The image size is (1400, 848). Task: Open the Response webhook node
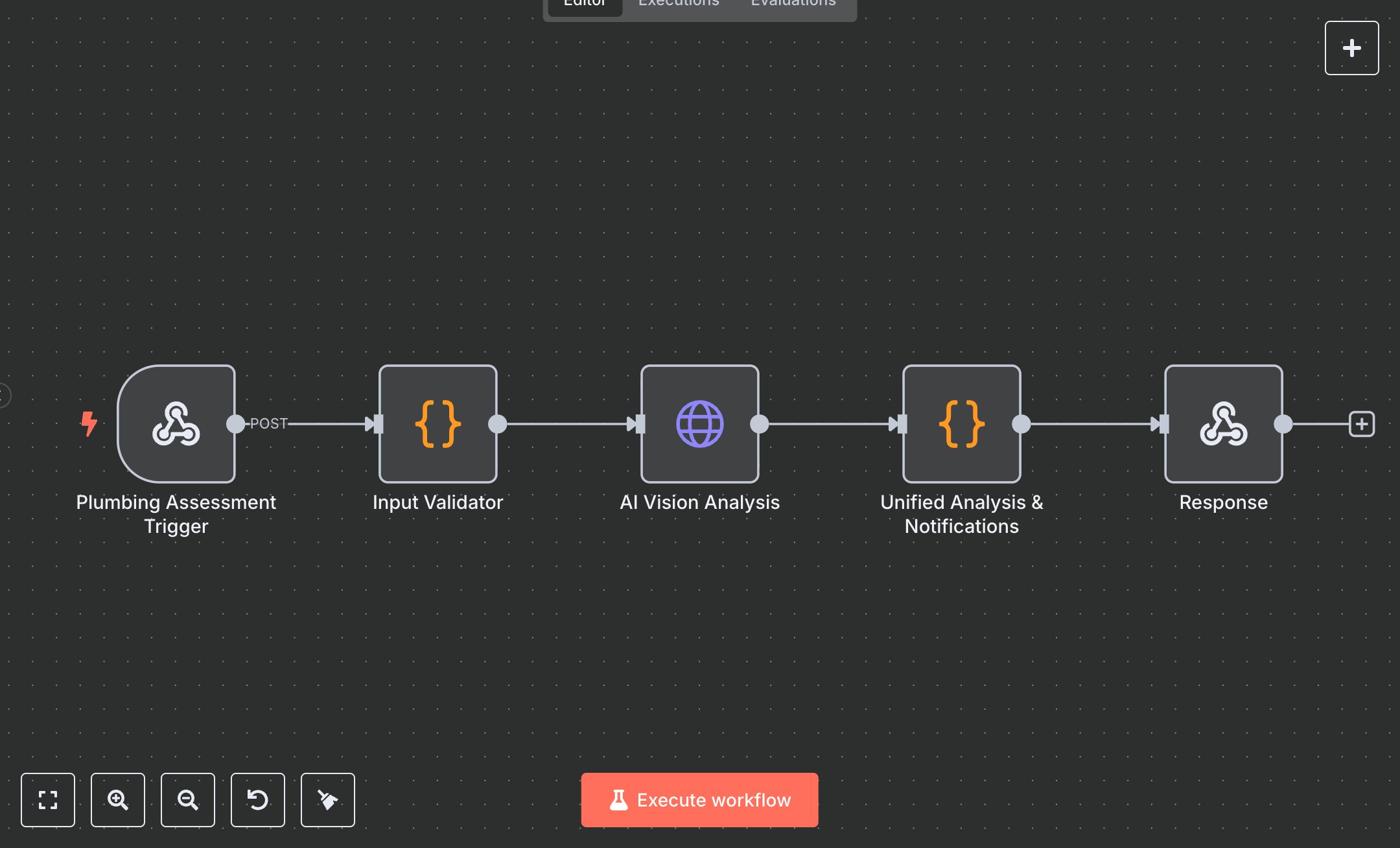[x=1223, y=424]
